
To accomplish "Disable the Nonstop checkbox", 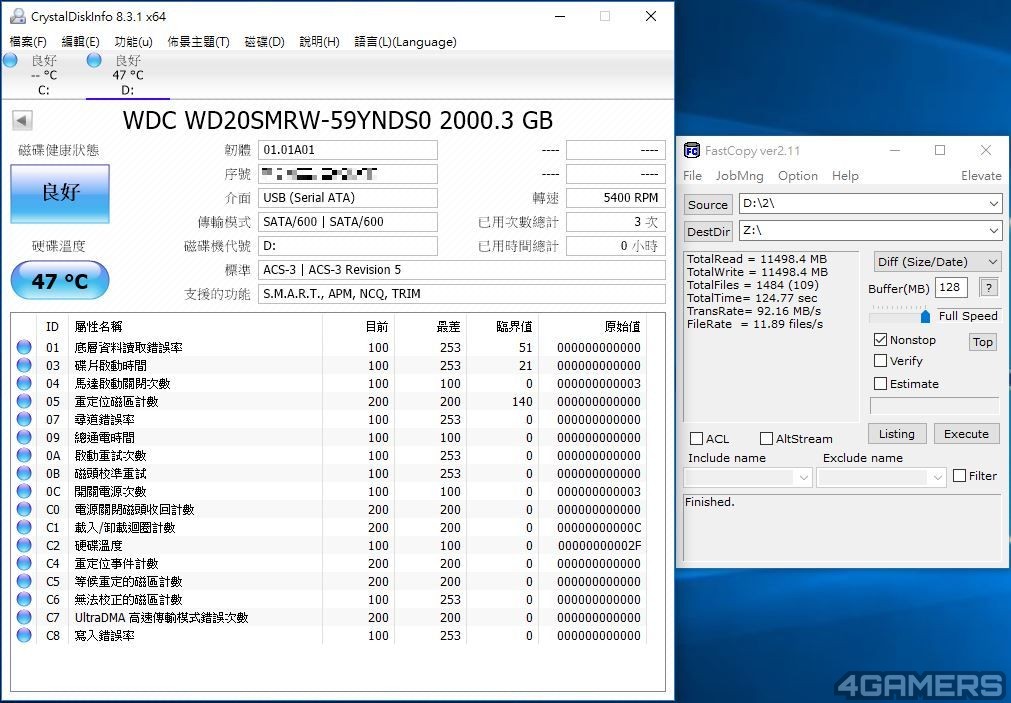I will (x=880, y=340).
